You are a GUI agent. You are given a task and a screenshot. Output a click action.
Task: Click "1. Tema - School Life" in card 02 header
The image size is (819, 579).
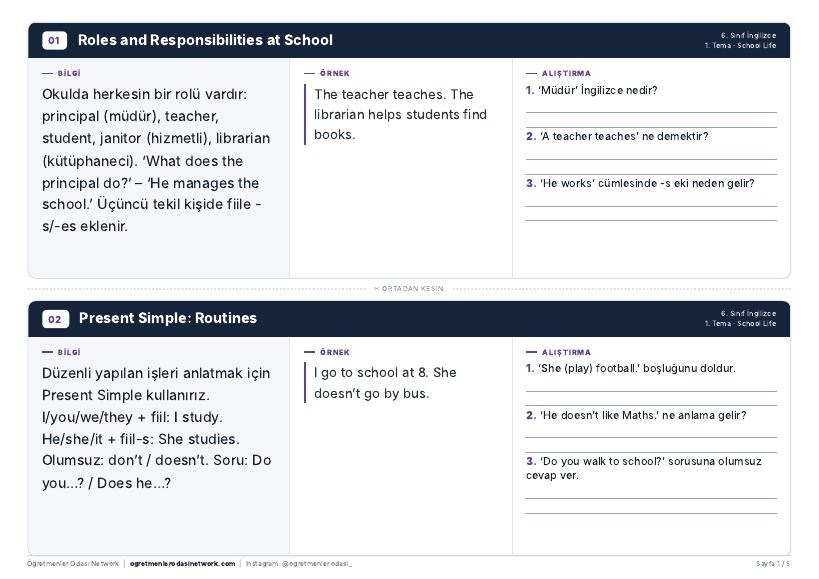(x=740, y=324)
